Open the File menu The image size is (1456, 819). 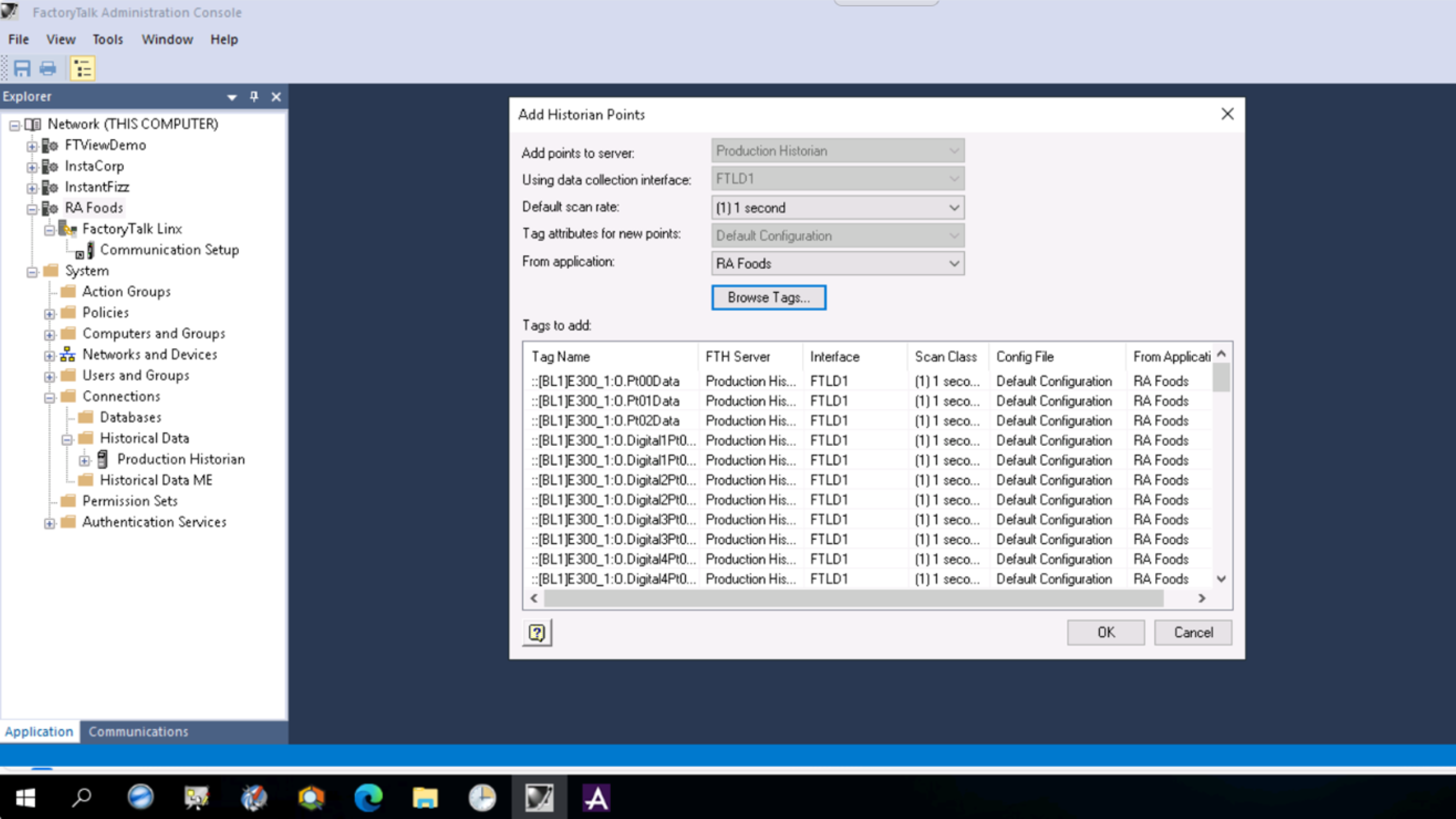(18, 39)
